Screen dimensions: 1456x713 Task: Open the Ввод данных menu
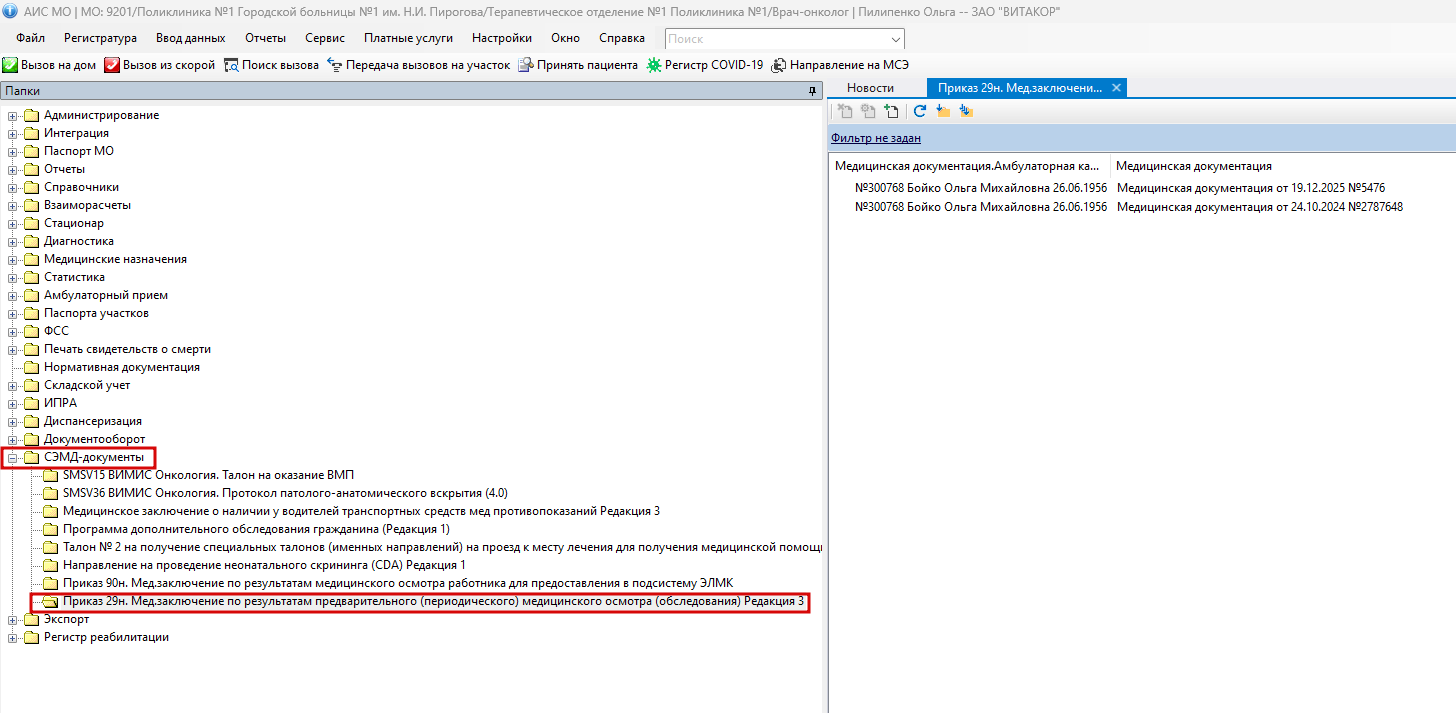[190, 38]
